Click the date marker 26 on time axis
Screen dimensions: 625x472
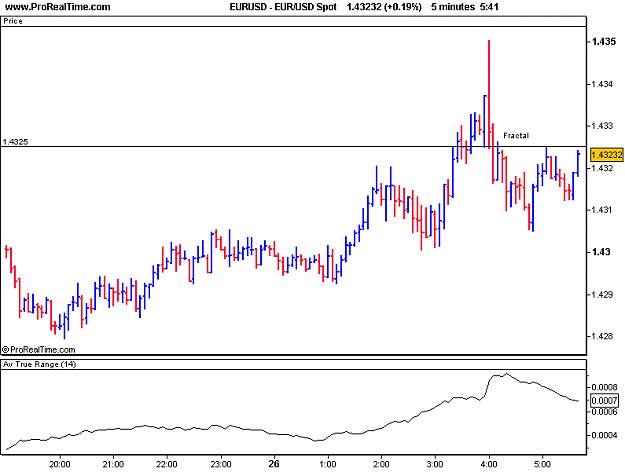(x=274, y=464)
